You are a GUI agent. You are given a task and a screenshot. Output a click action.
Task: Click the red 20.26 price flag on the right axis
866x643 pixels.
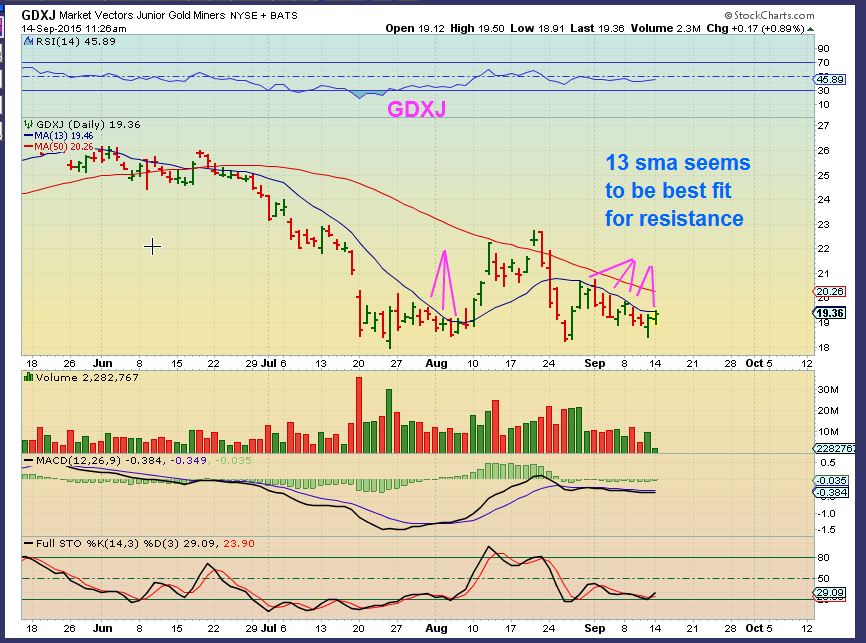tap(830, 291)
